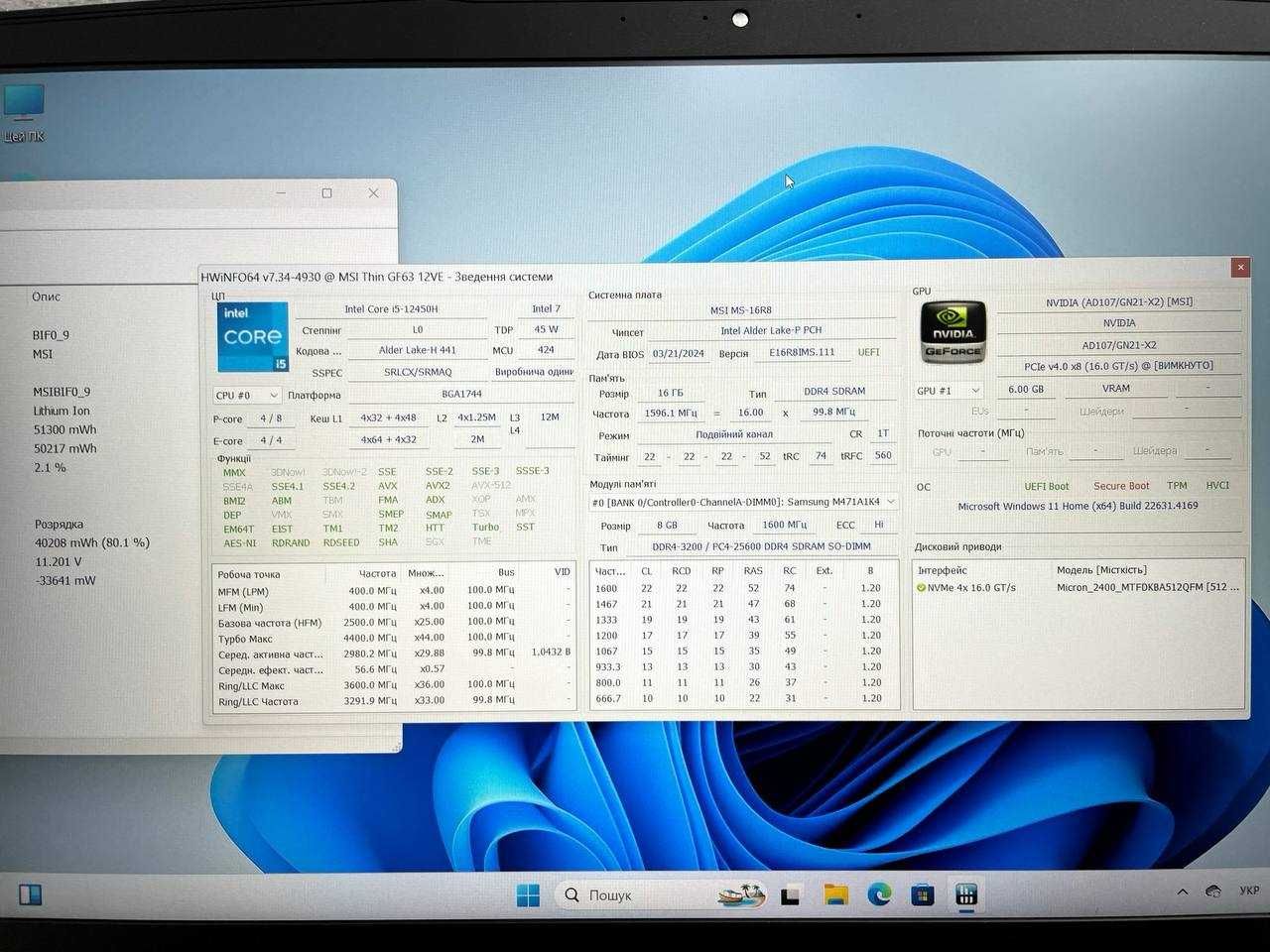The height and width of the screenshot is (952, 1270).
Task: Click the Інтерфейс column header in drives list
Action: (x=942, y=570)
